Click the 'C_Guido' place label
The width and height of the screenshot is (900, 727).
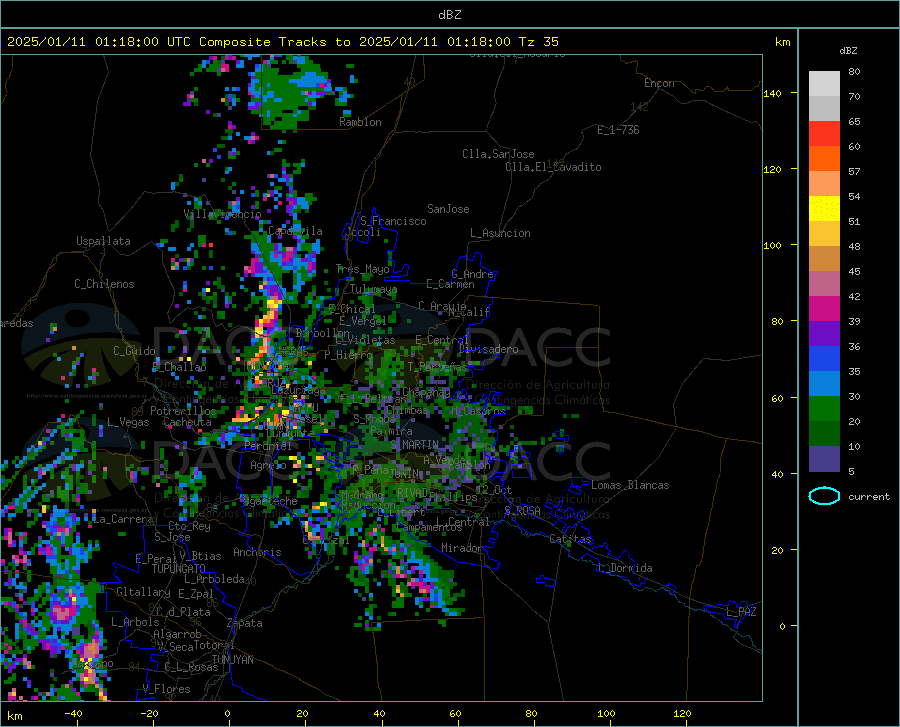pyautogui.click(x=134, y=351)
